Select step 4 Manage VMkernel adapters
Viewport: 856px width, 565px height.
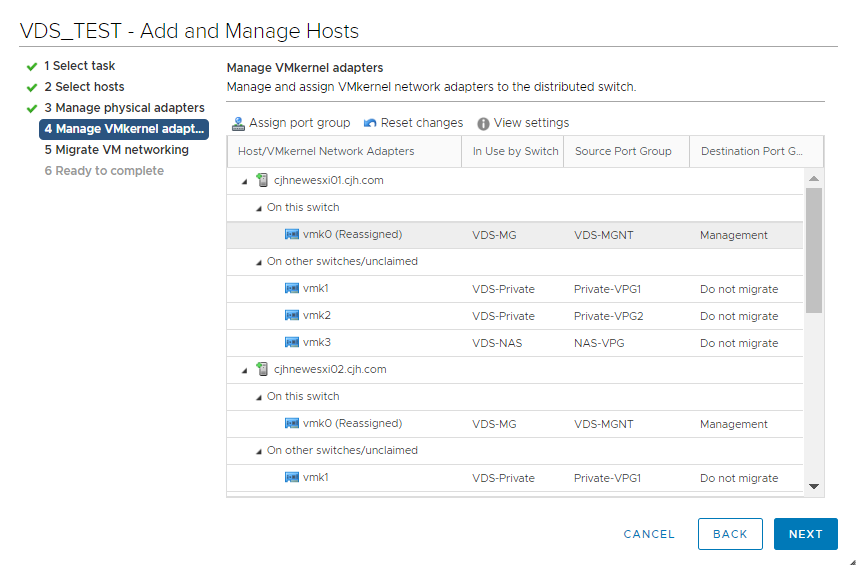(x=124, y=129)
